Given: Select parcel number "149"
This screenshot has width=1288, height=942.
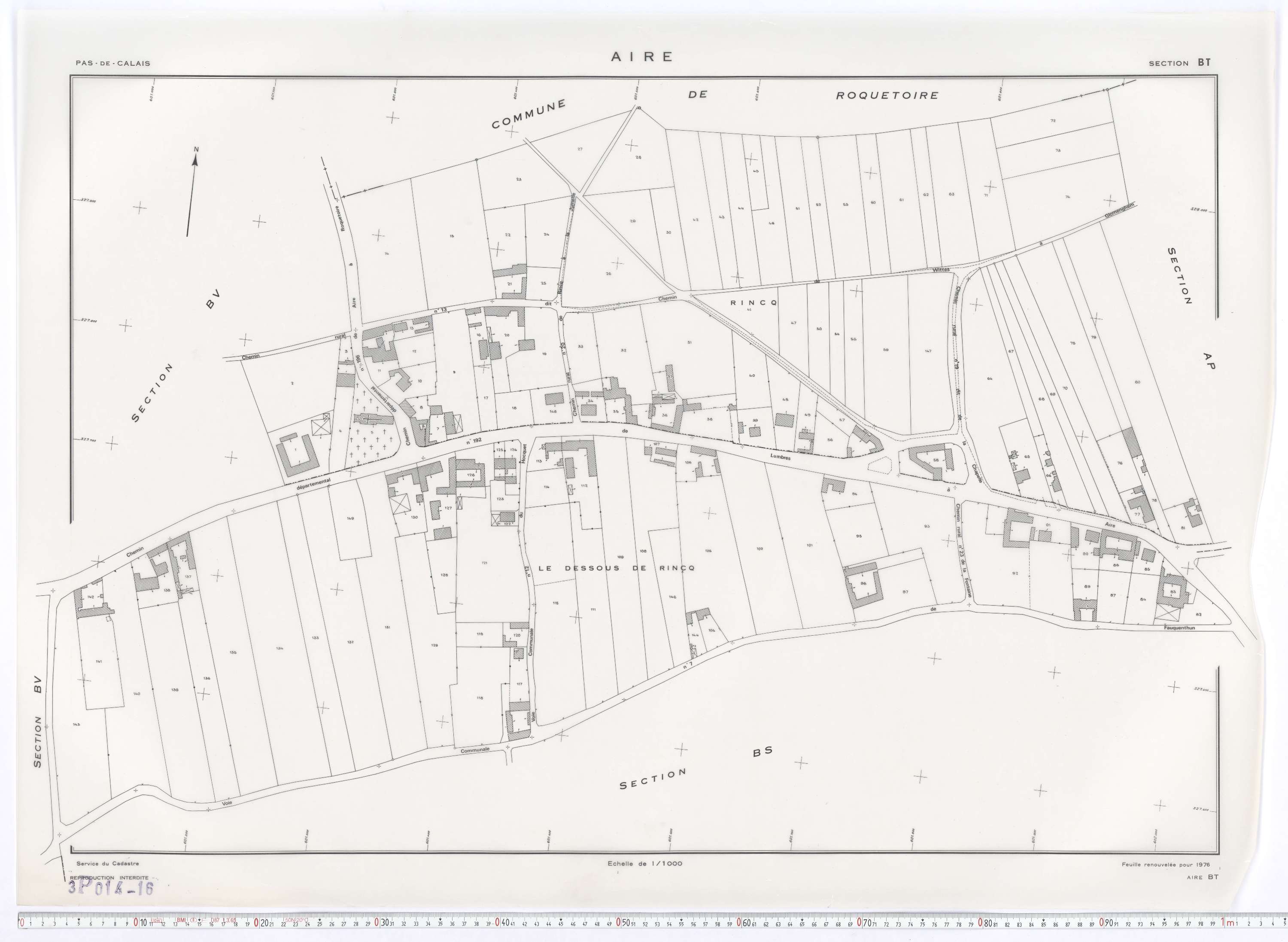Looking at the screenshot, I should (350, 518).
